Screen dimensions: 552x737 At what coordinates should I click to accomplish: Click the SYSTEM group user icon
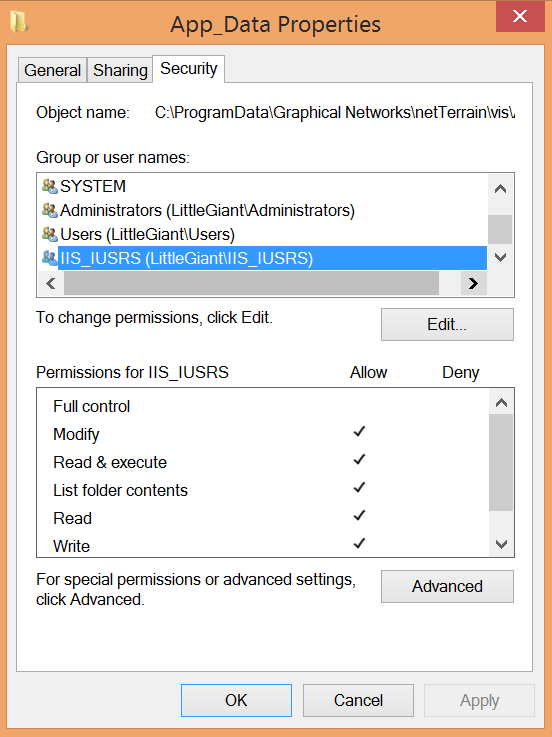pos(50,186)
